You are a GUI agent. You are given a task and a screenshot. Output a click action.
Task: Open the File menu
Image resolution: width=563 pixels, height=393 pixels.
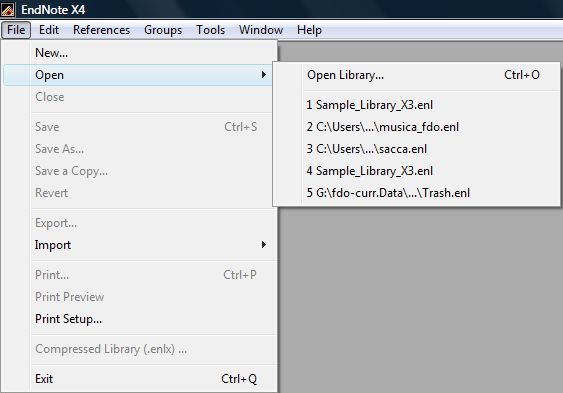[x=16, y=30]
